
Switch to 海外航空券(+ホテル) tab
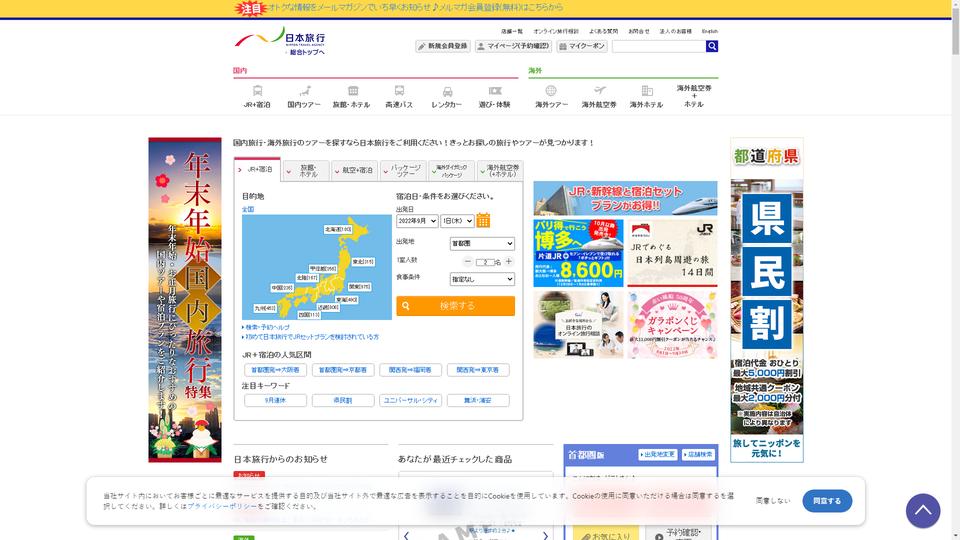[500, 170]
